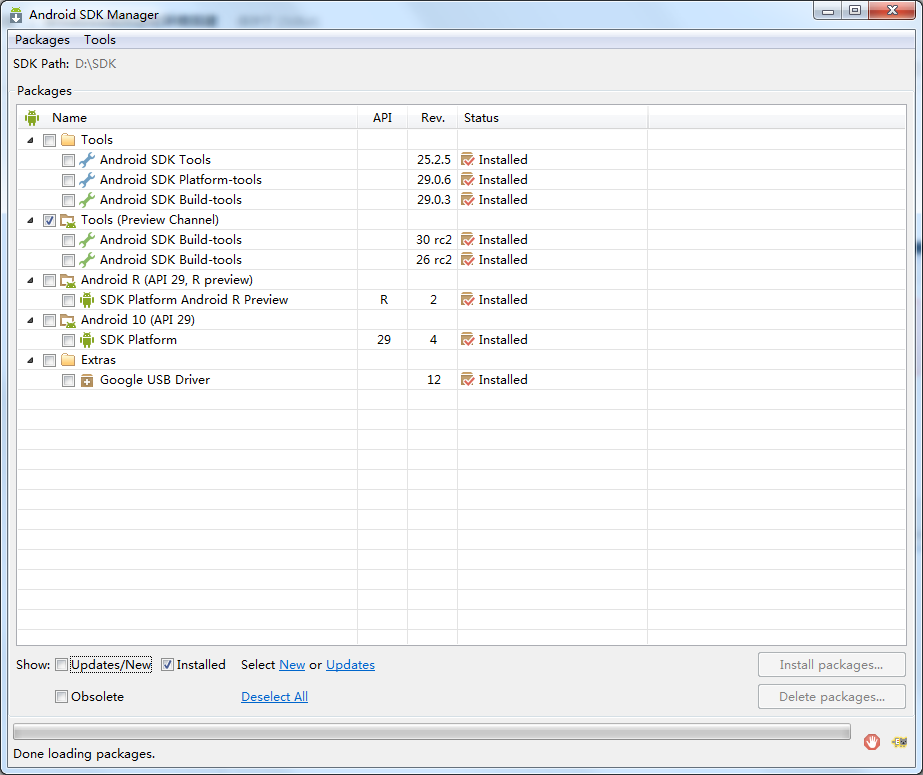Check the Build-tools 30 rc2 checkbox
The image size is (923, 775).
pyautogui.click(x=68, y=241)
